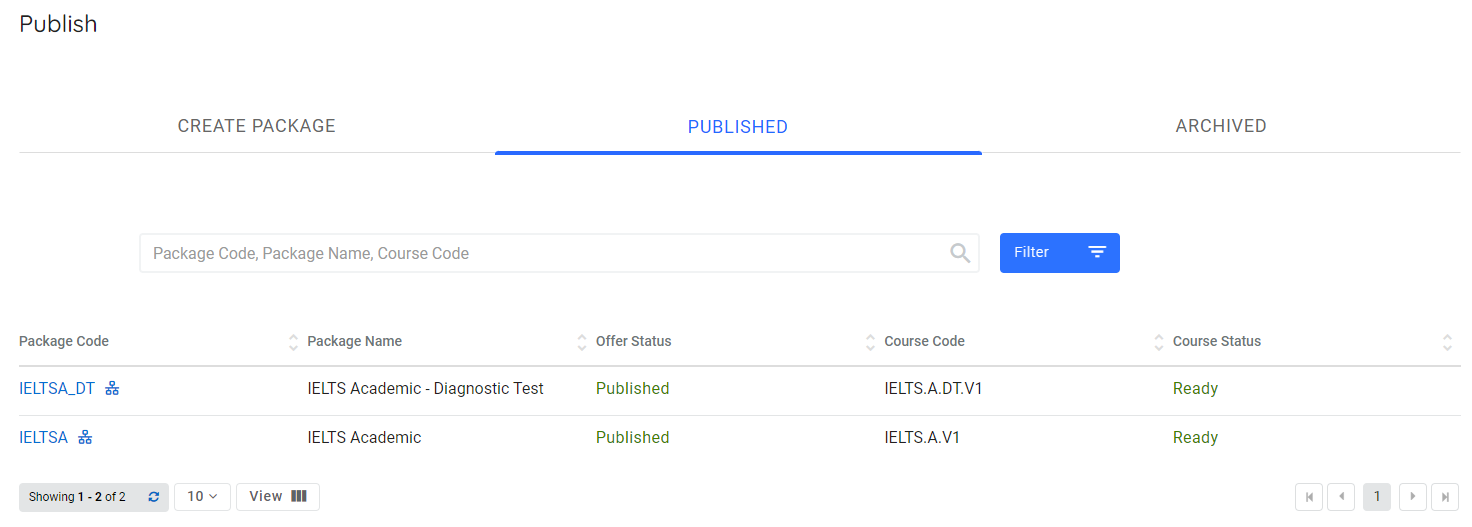Sort by Course Code column
1472x527 pixels.
coord(1159,342)
